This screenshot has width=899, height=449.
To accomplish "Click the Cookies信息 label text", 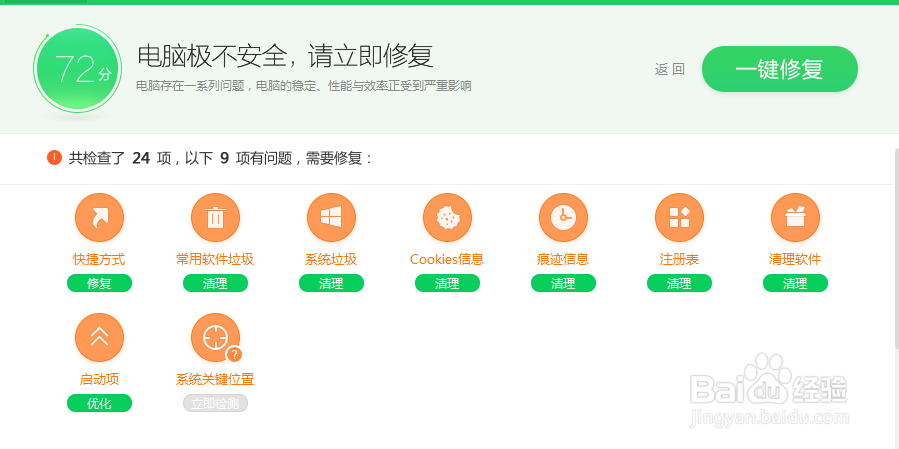I will click(x=447, y=259).
